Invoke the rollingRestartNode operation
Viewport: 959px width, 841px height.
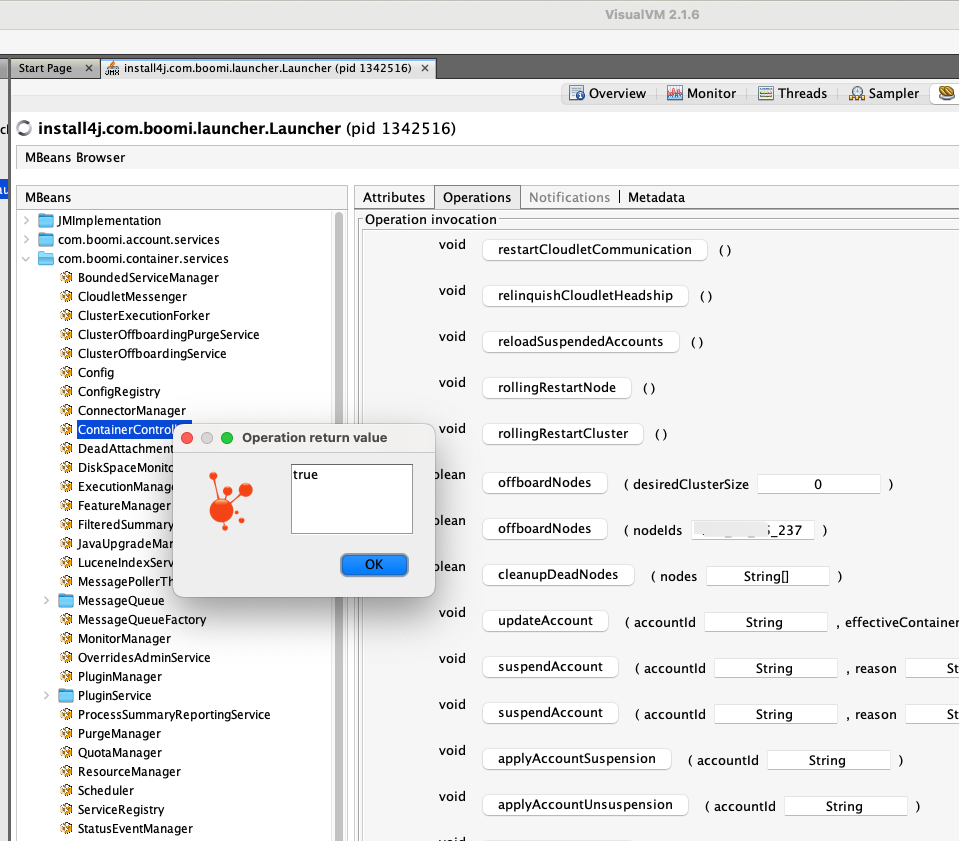[556, 388]
